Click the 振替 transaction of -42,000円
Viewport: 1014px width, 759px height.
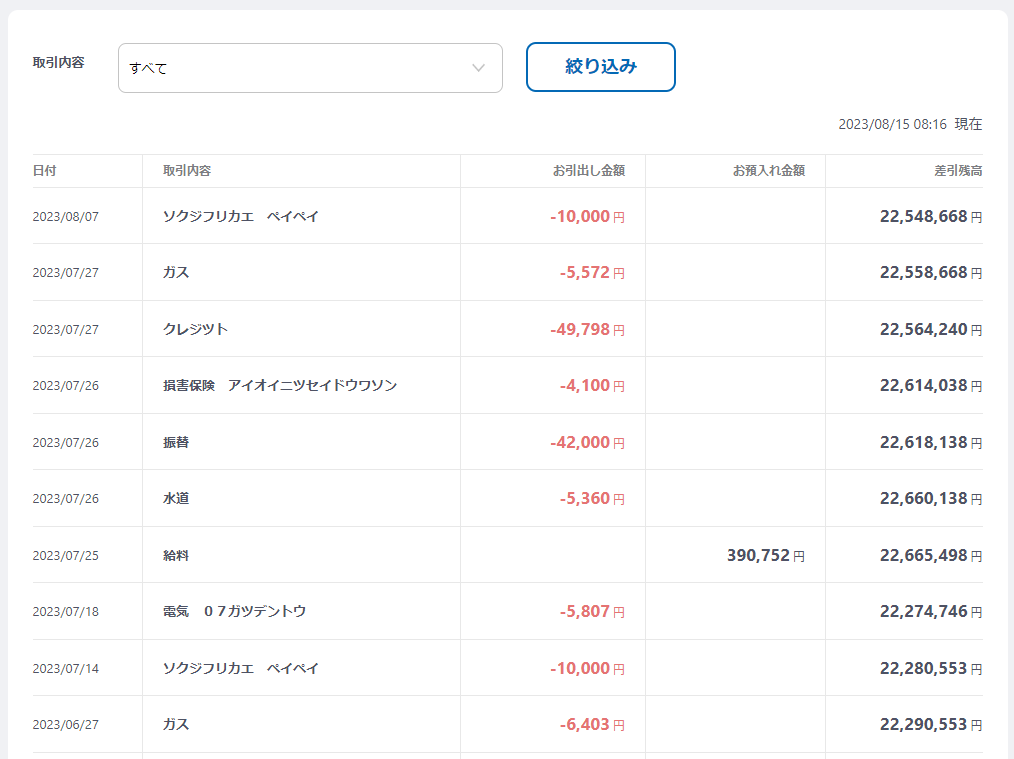586,442
